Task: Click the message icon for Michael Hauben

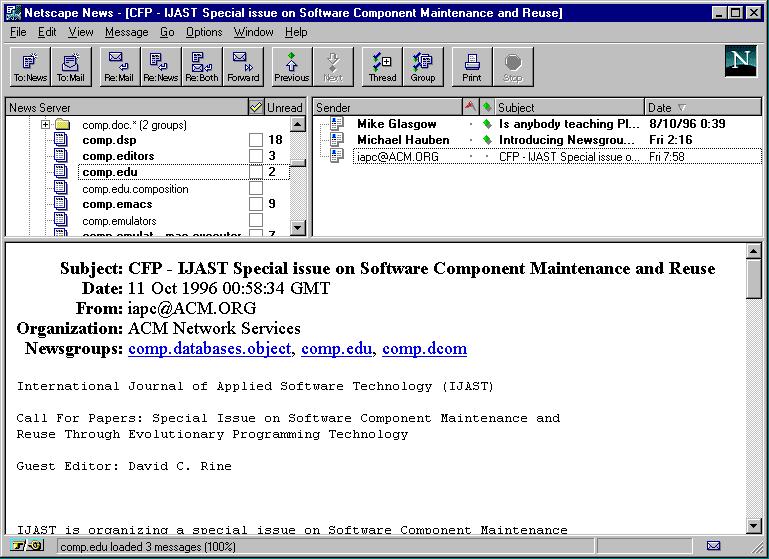Action: pos(337,139)
